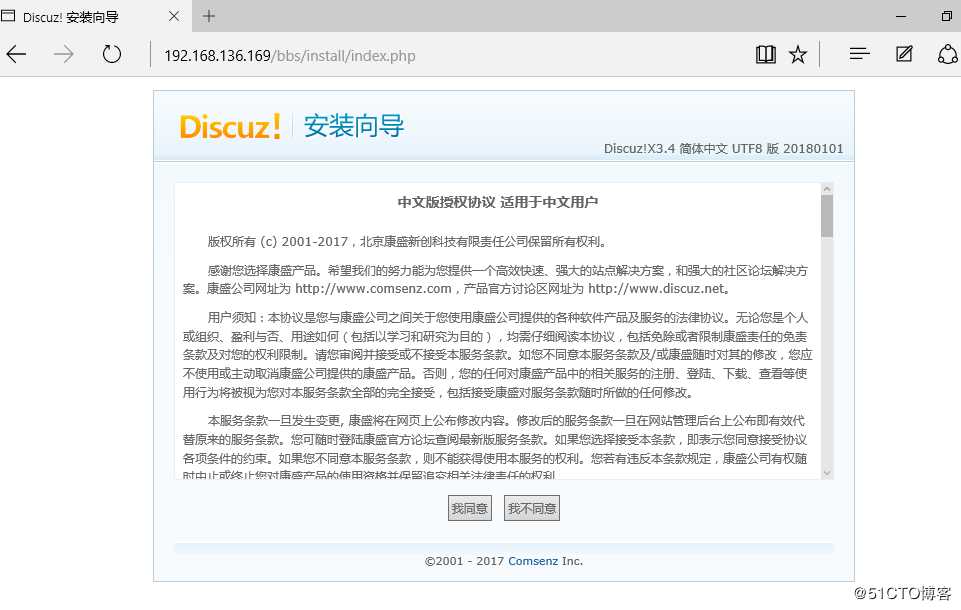Click the 我不同意 disagree button
This screenshot has height=610, width=961.
click(x=531, y=508)
